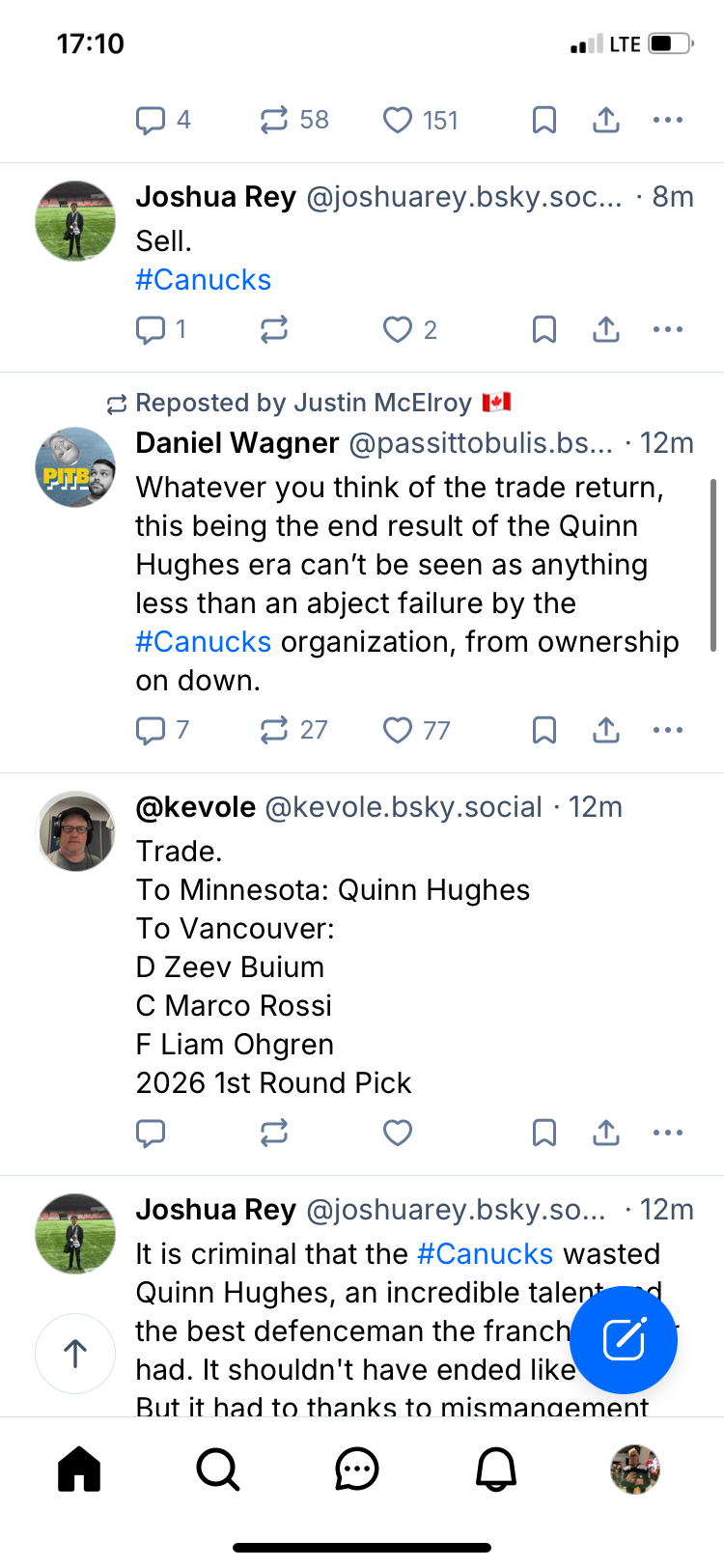This screenshot has height=1568, width=724.
Task: Go to the Search tab
Action: click(218, 1470)
